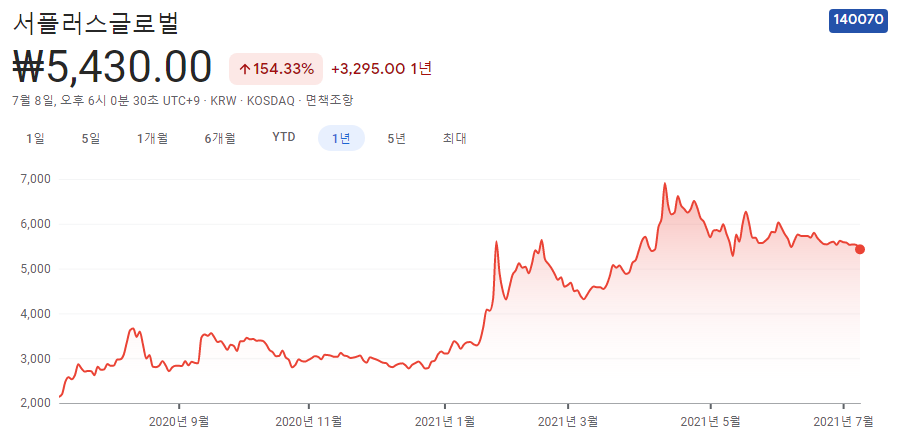Click the 2020년 9월 axis label
Viewport: 897px width, 444px height.
tap(179, 422)
